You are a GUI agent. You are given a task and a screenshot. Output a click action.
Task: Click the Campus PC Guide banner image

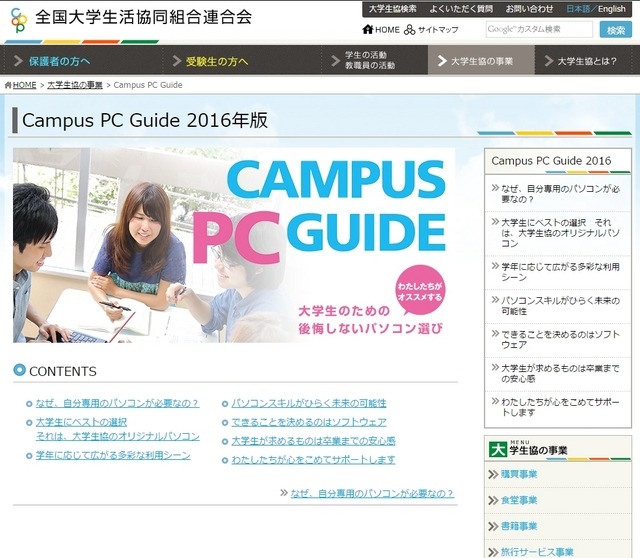pos(234,245)
